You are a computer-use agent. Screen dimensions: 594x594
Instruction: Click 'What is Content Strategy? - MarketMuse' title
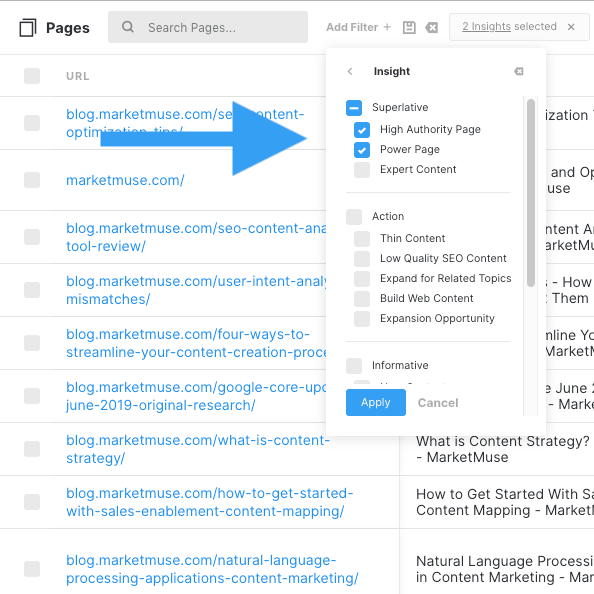point(503,449)
